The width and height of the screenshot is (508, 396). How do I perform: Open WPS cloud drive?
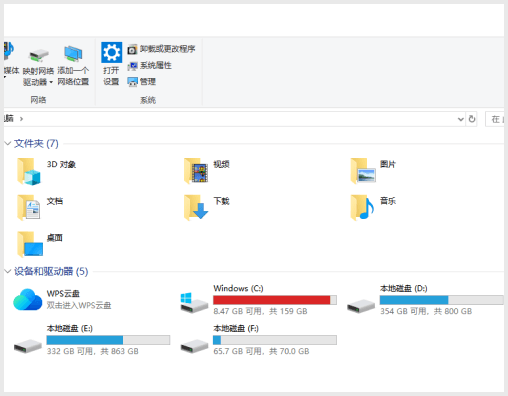pos(62,299)
